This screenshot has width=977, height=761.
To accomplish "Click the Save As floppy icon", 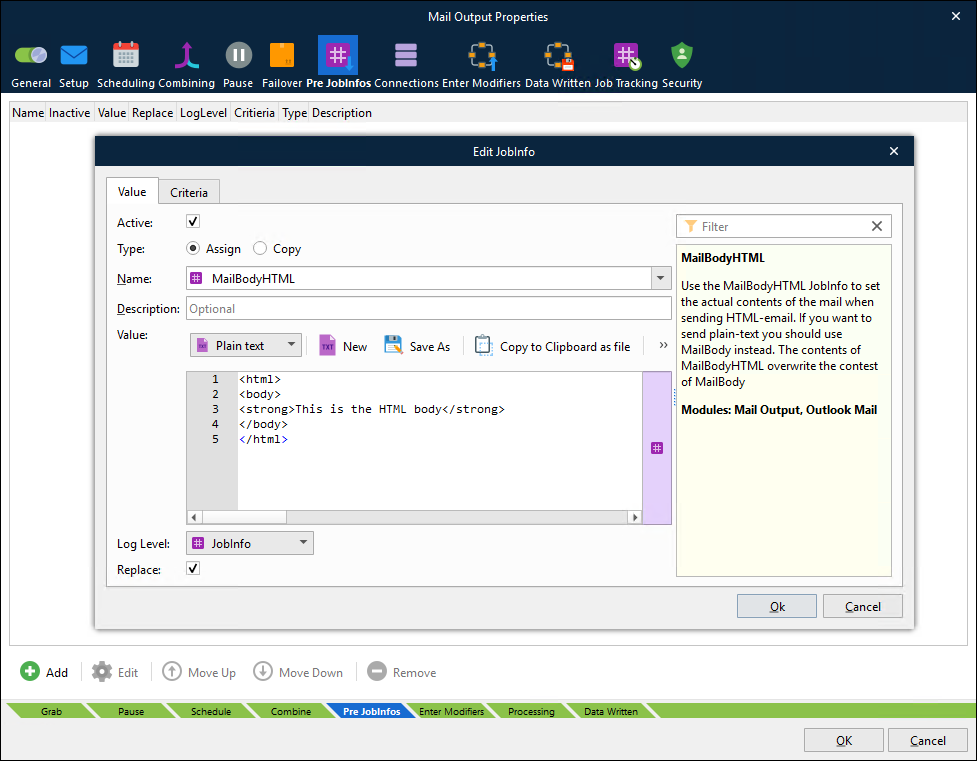I will pos(393,345).
